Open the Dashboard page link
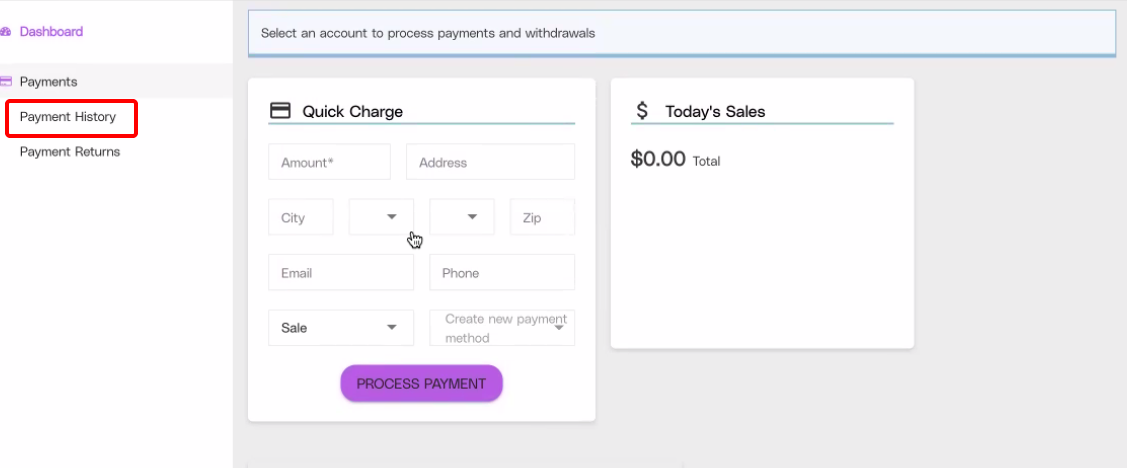The width and height of the screenshot is (1127, 468). tap(51, 32)
